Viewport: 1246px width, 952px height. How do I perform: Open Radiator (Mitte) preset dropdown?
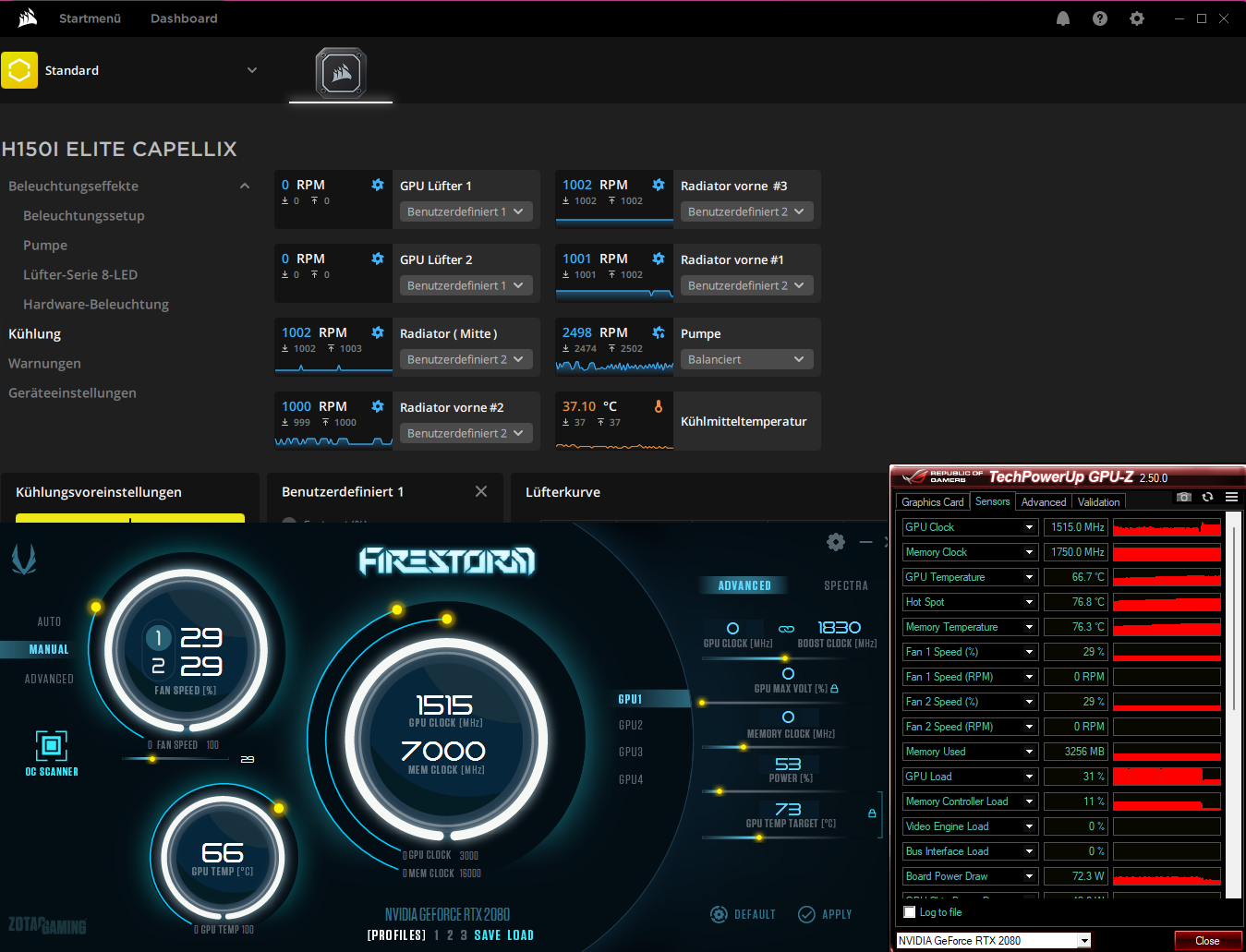pos(466,359)
